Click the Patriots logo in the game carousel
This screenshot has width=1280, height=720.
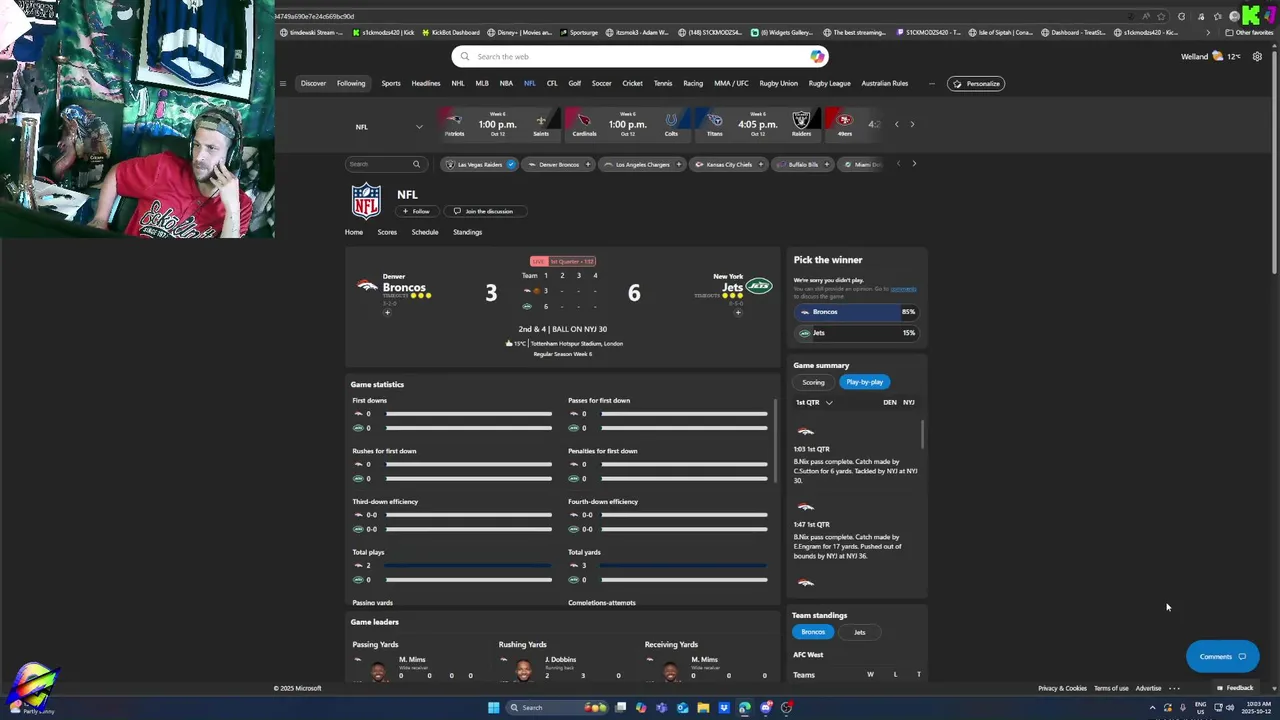click(x=454, y=121)
